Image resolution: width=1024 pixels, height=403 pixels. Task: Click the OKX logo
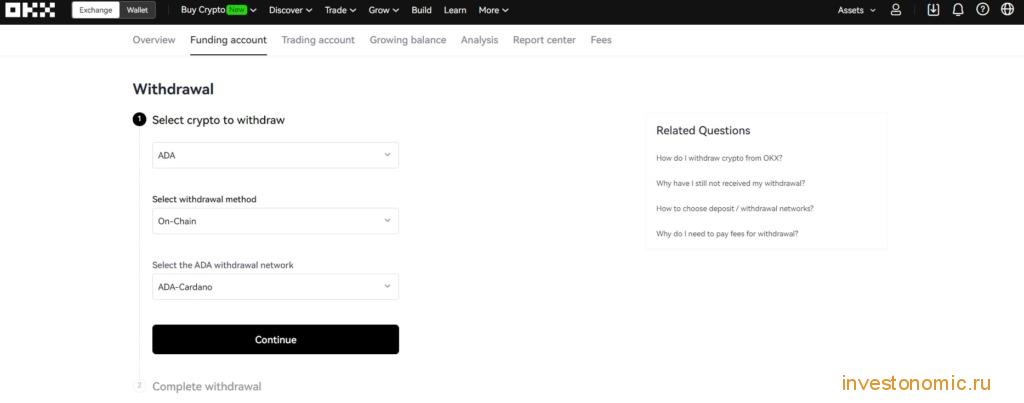30,10
